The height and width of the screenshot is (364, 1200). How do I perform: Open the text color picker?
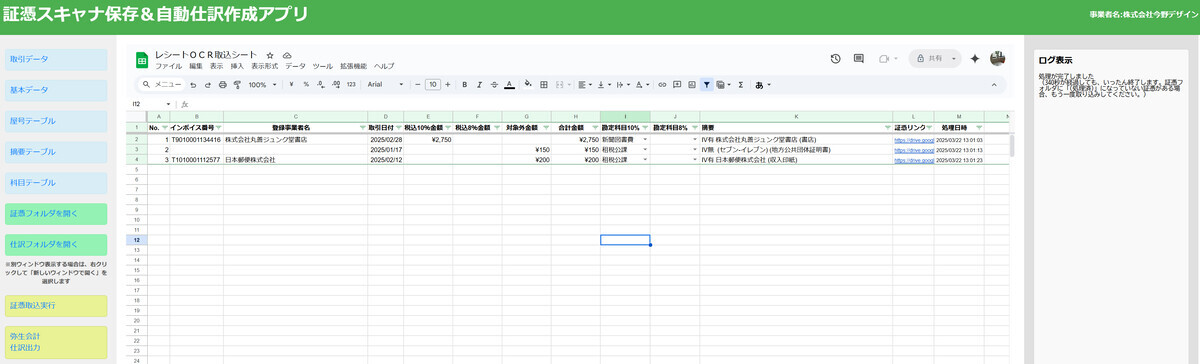tap(509, 85)
